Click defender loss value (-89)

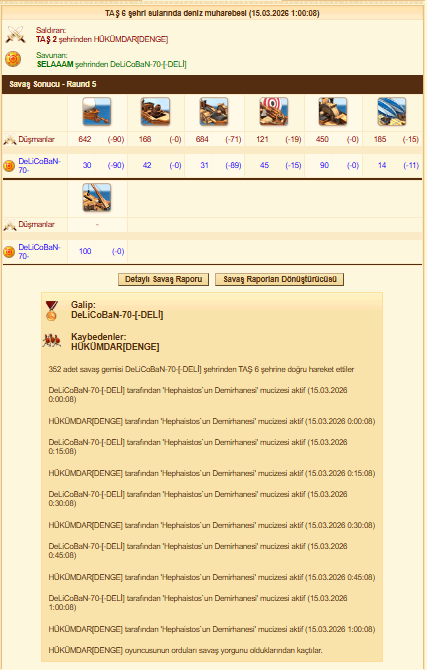(233, 165)
